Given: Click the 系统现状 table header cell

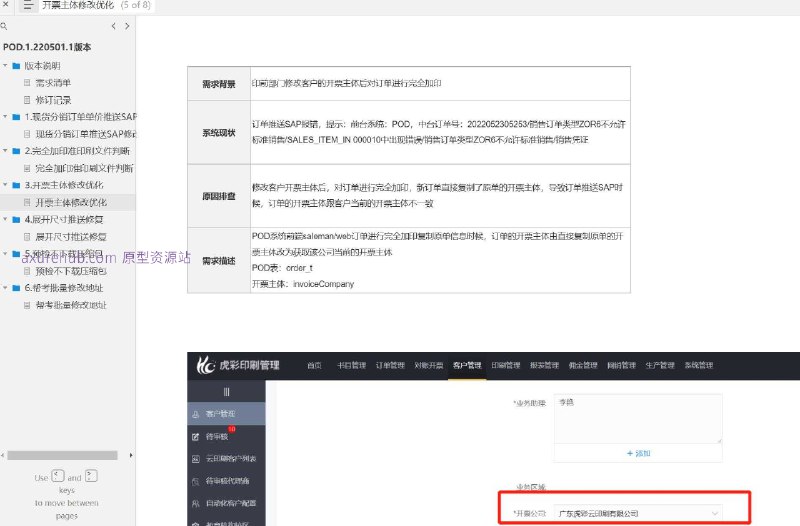Looking at the screenshot, I should pyautogui.click(x=219, y=133).
